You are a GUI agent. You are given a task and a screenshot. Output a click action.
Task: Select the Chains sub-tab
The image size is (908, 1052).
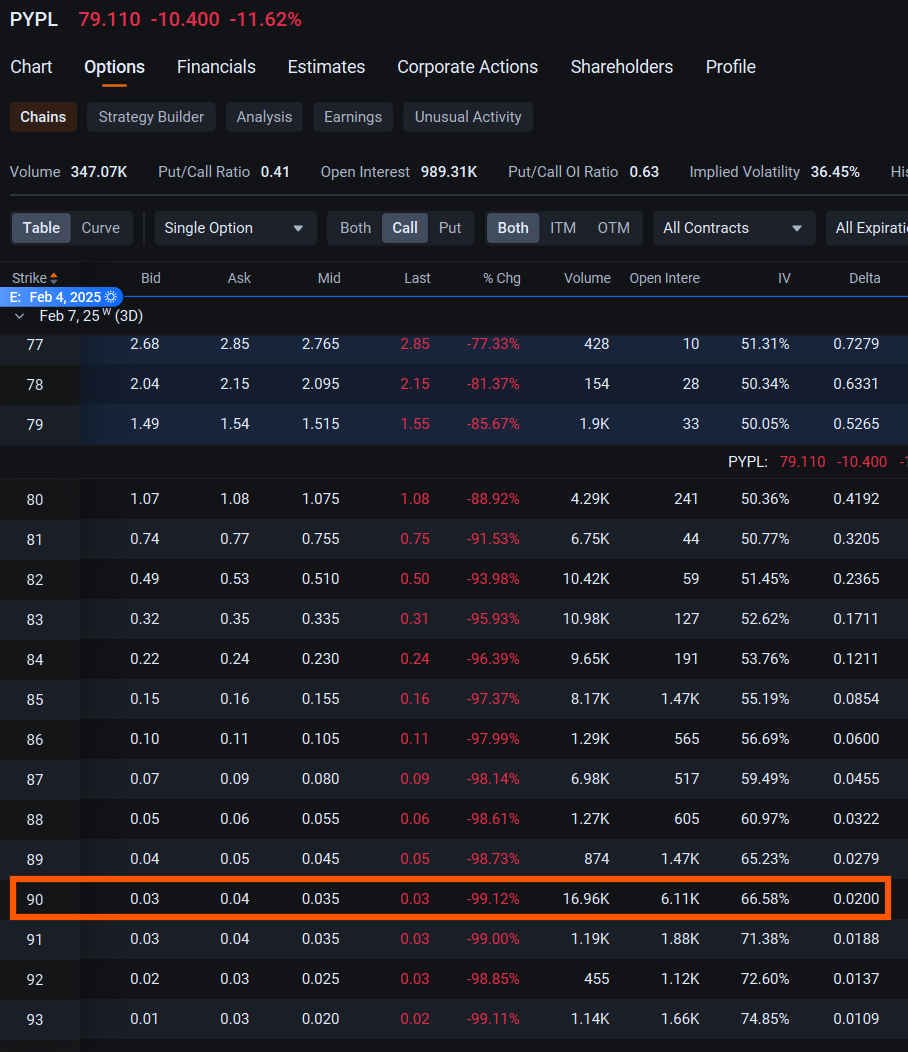[x=43, y=117]
